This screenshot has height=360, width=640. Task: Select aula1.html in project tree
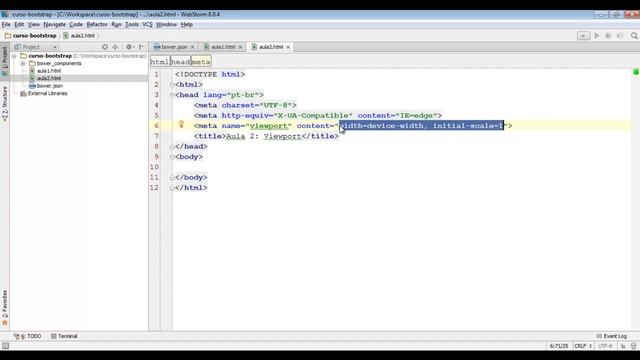tap(45, 71)
